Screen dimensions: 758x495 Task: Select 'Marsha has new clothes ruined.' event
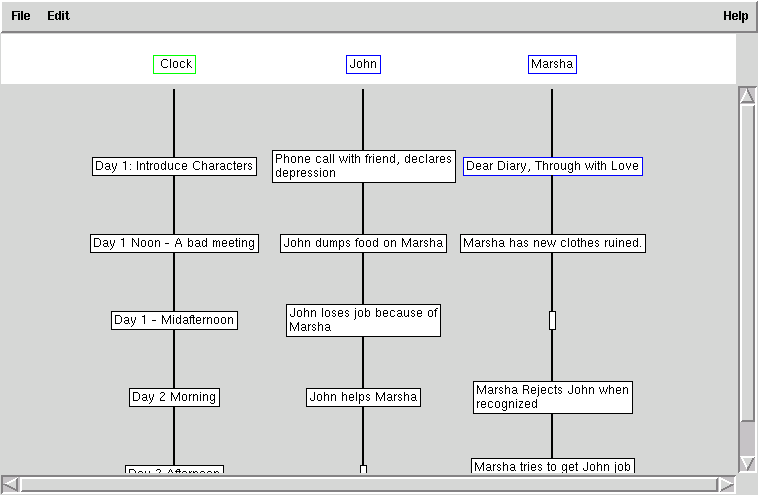click(x=552, y=243)
